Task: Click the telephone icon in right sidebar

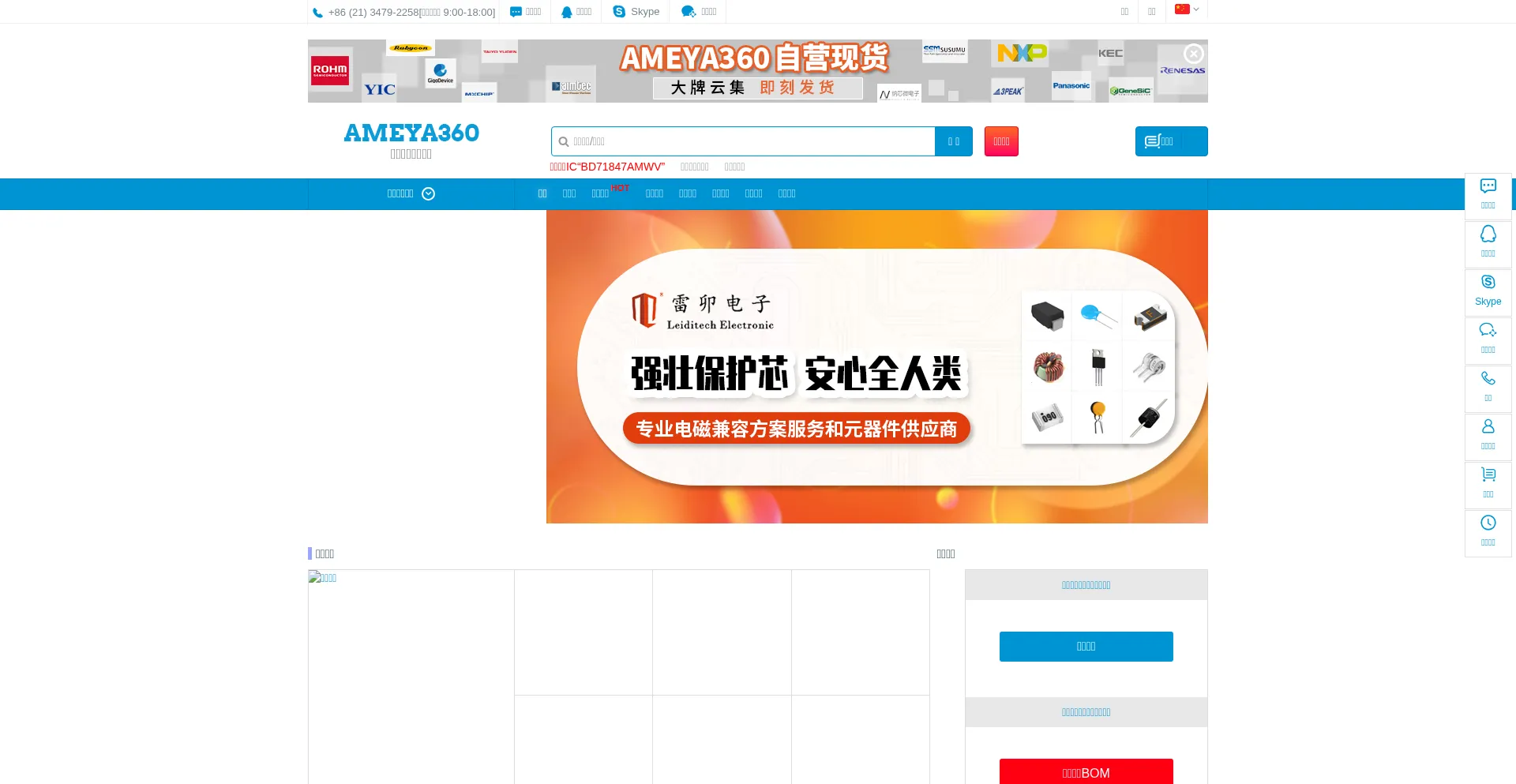Action: pos(1488,378)
